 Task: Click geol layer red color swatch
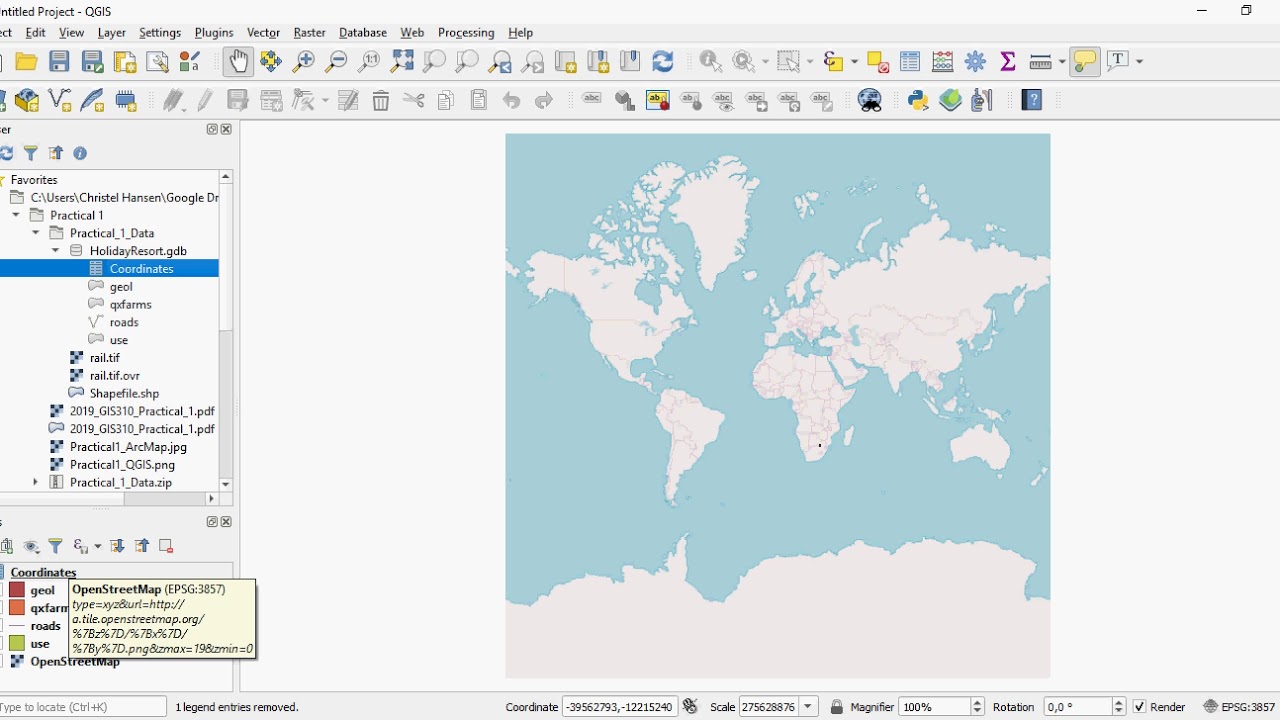pyautogui.click(x=17, y=590)
